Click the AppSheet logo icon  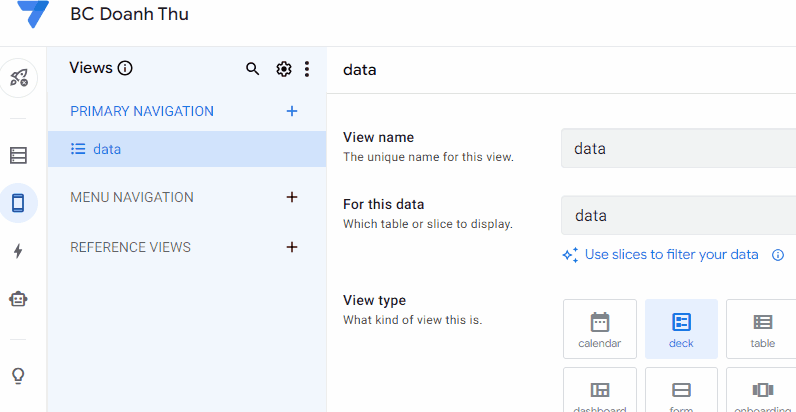(33, 13)
